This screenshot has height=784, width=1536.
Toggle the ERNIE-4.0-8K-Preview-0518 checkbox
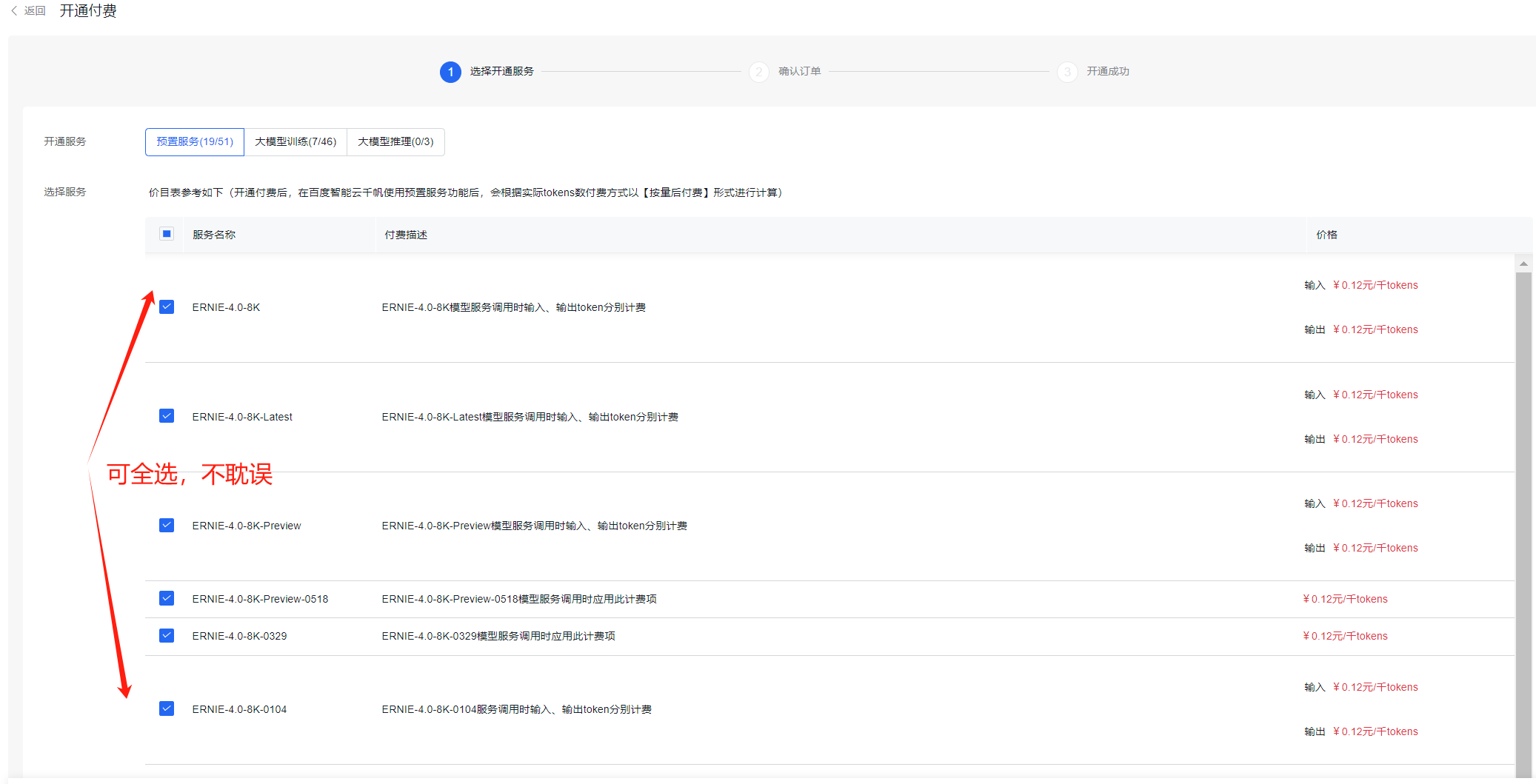pyautogui.click(x=167, y=598)
